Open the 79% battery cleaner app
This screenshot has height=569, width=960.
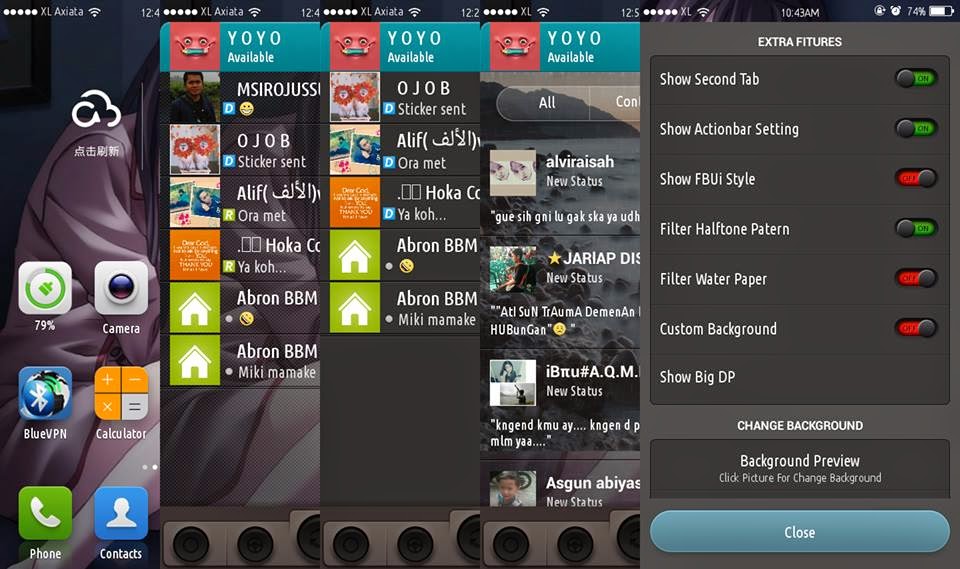tap(45, 288)
